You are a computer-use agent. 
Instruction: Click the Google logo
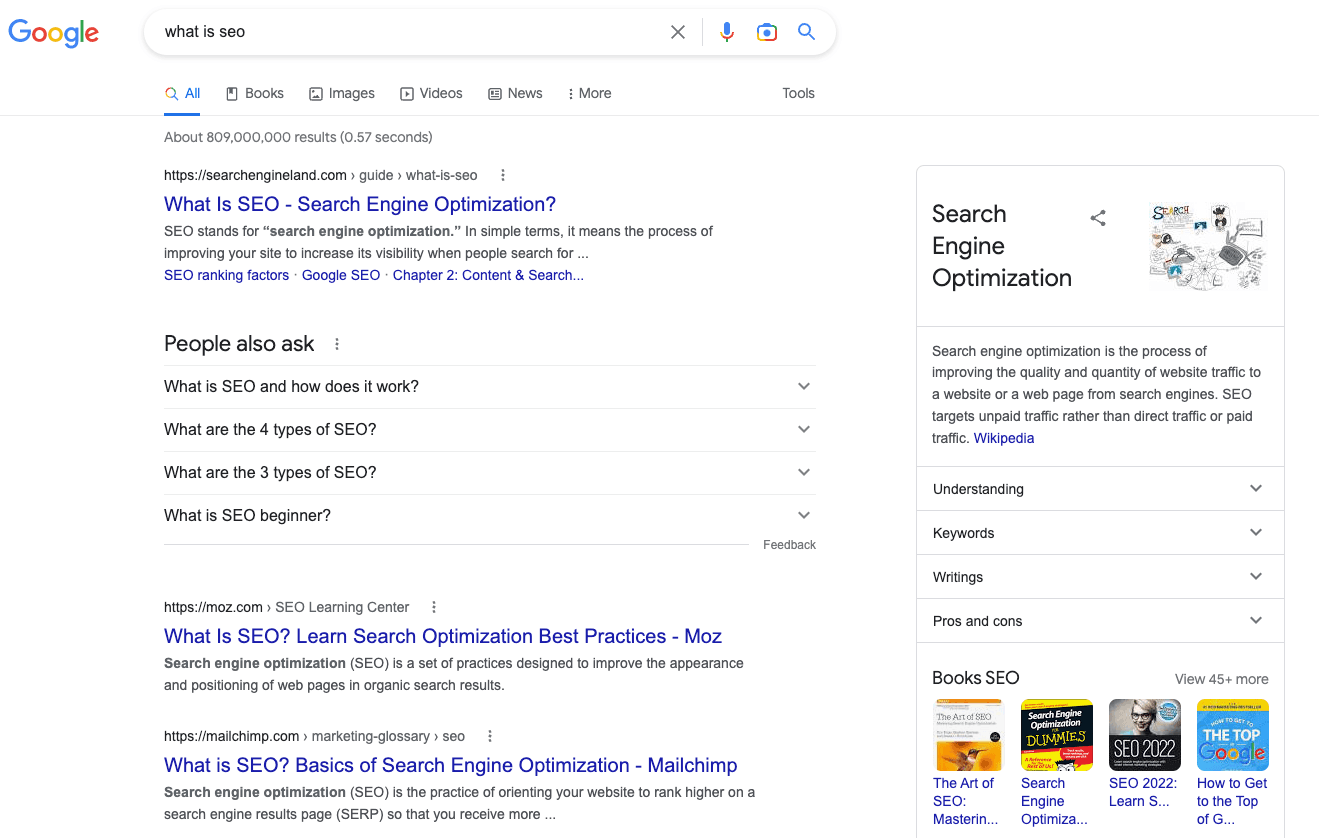tap(54, 32)
